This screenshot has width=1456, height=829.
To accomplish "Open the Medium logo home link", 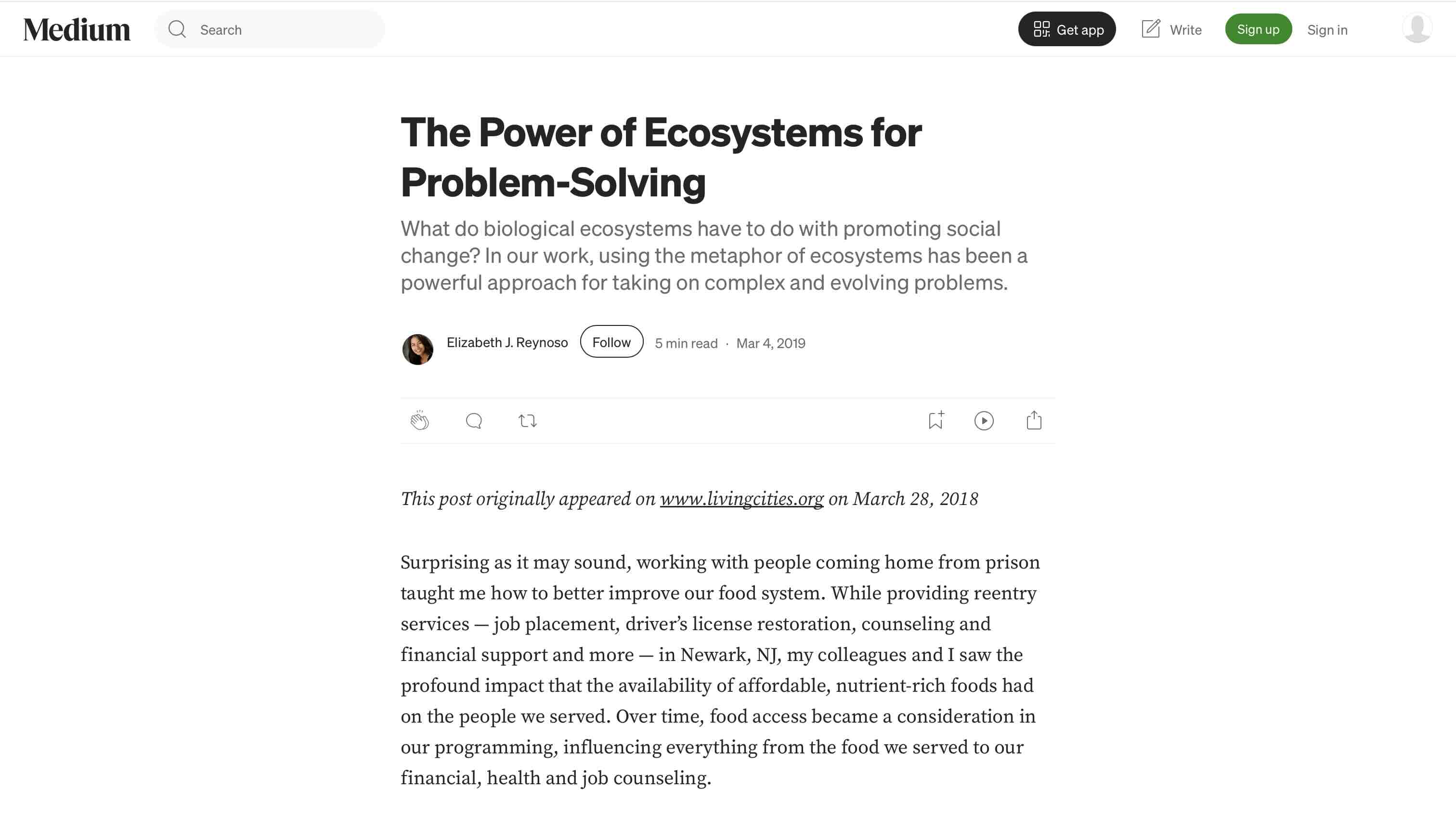I will click(77, 29).
